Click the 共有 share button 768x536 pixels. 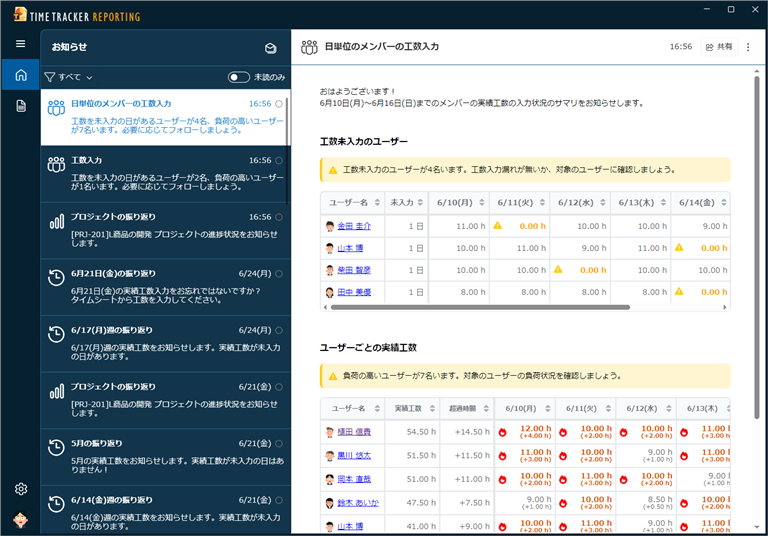[718, 47]
